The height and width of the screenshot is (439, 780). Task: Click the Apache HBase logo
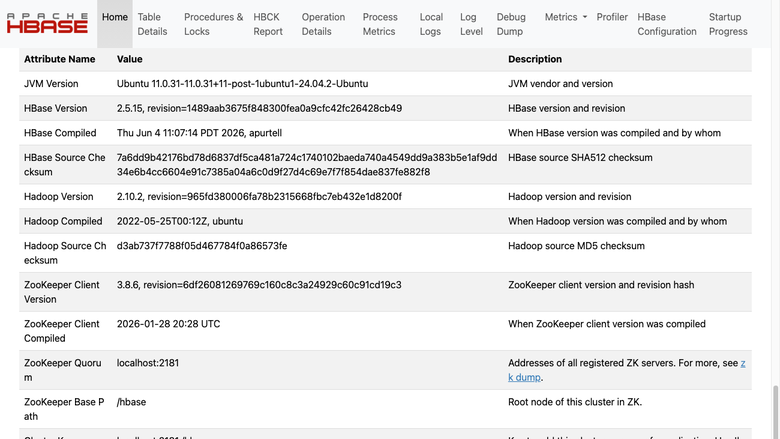pos(47,23)
